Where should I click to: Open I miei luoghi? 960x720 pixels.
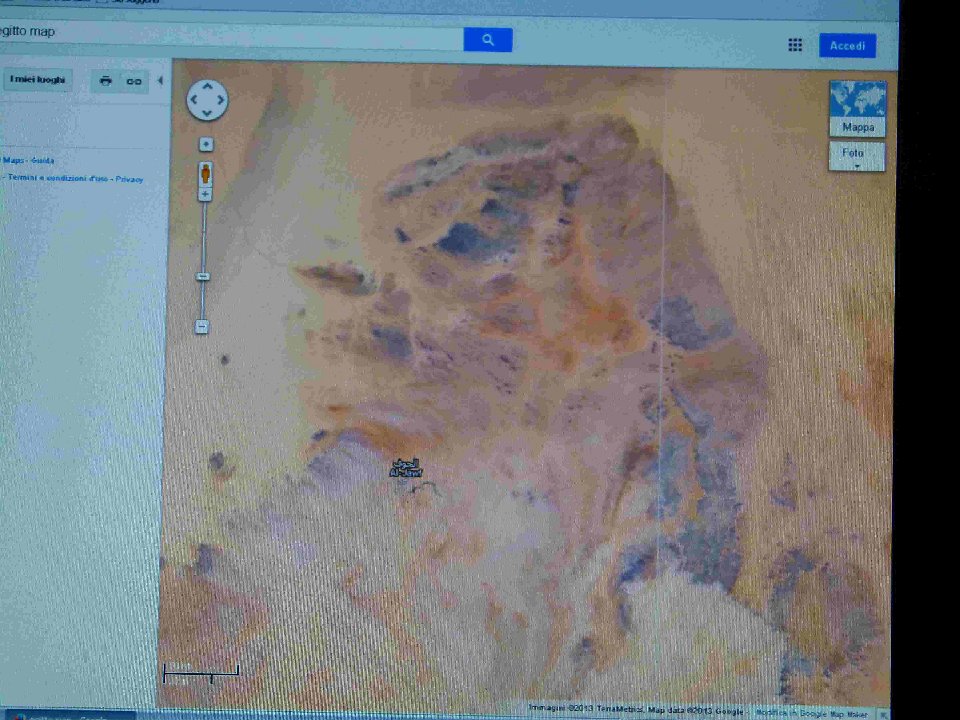coord(37,80)
